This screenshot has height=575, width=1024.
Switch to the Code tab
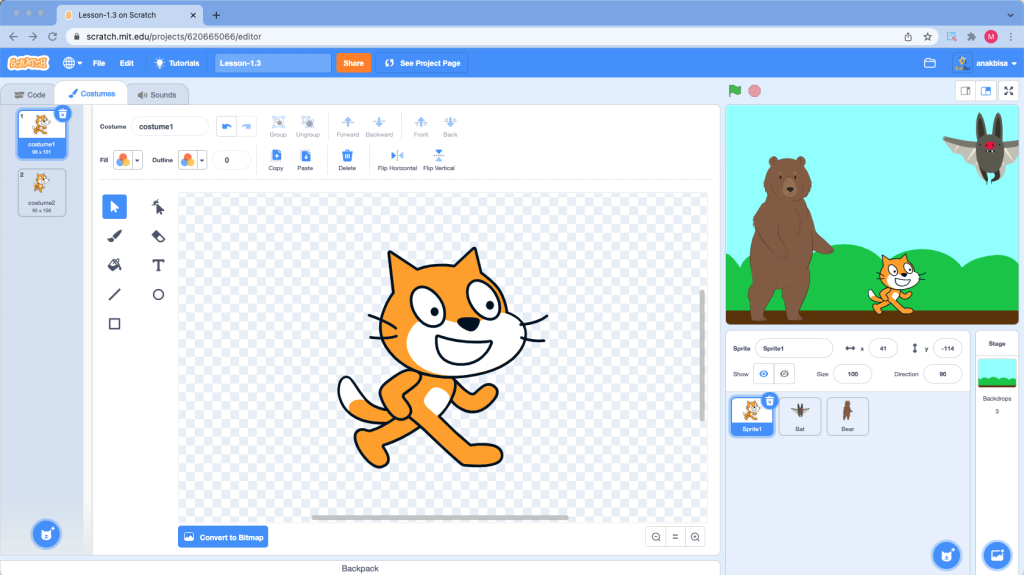click(29, 95)
